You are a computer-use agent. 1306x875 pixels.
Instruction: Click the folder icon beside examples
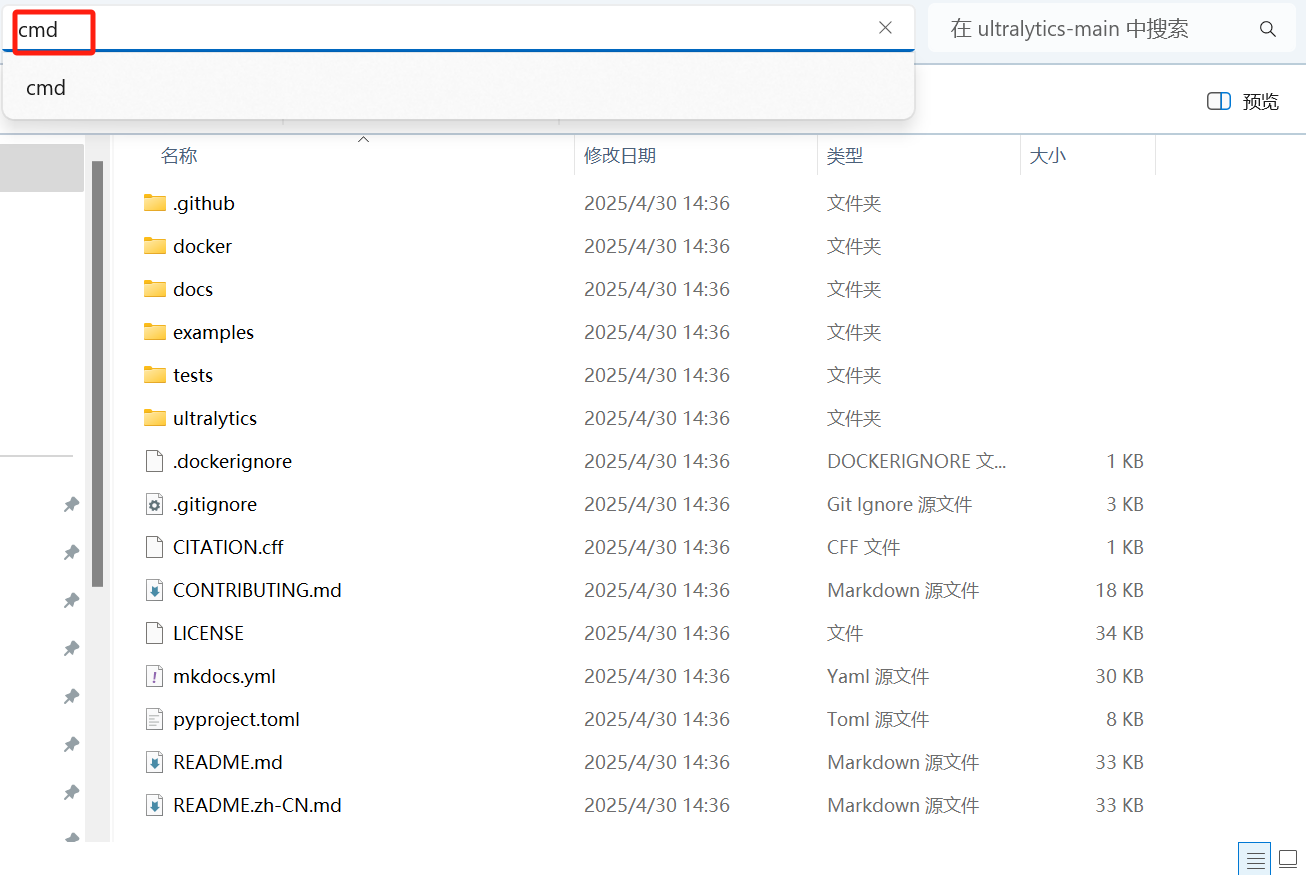(154, 332)
